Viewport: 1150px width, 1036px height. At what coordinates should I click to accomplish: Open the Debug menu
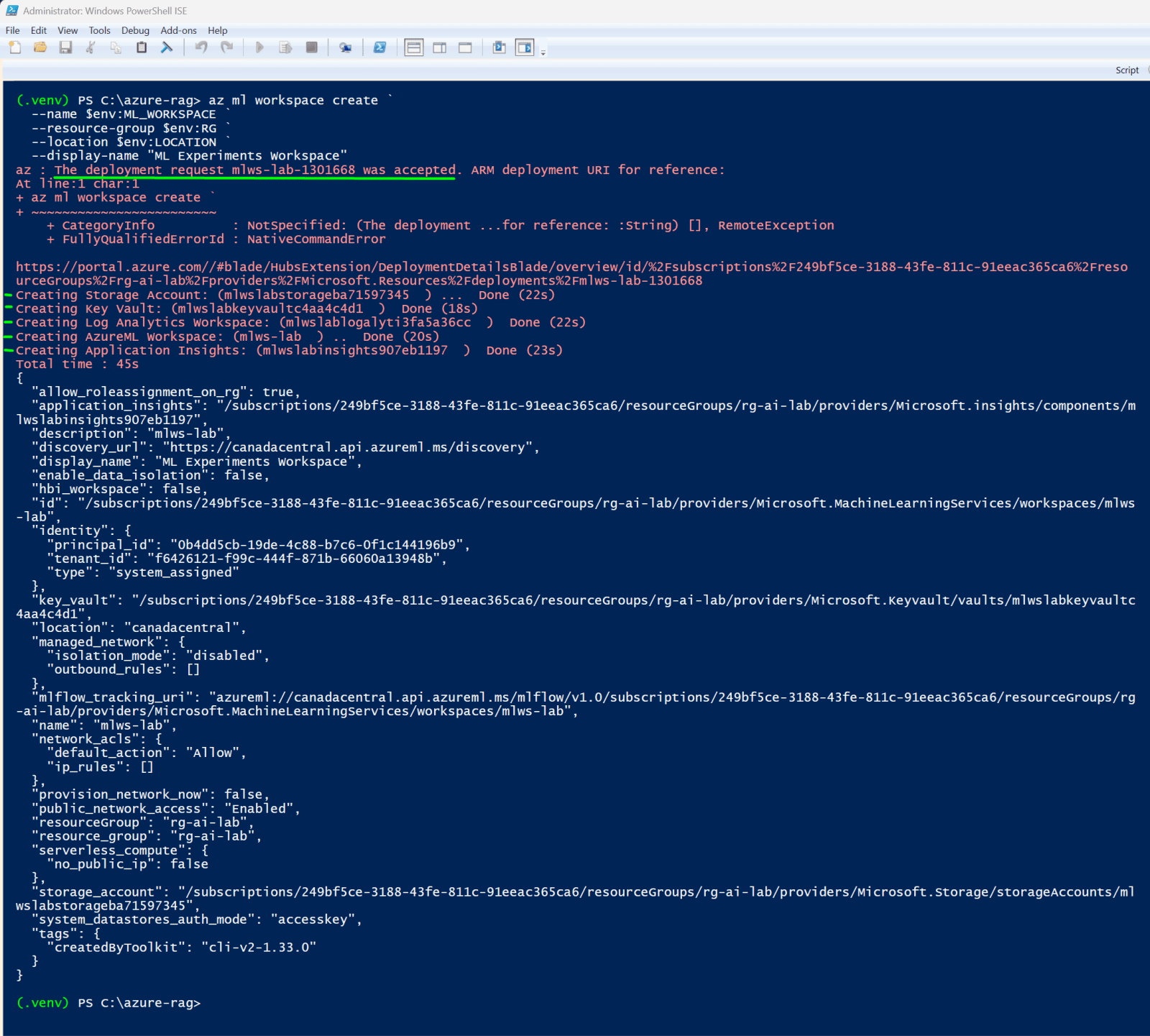click(135, 30)
